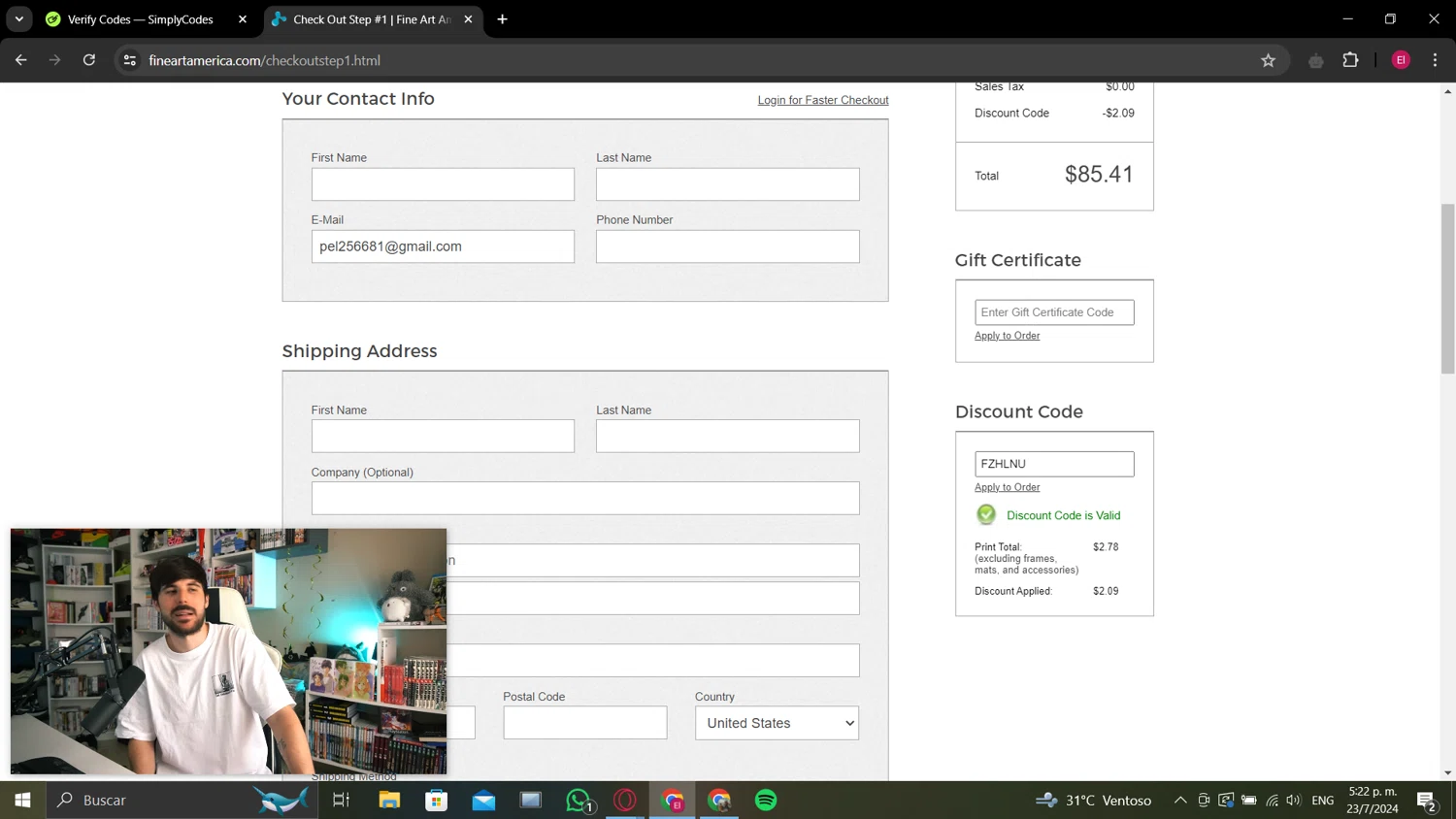Switch to the Verify Codes SimplyCodes tab
Image resolution: width=1456 pixels, height=819 pixels.
[141, 19]
